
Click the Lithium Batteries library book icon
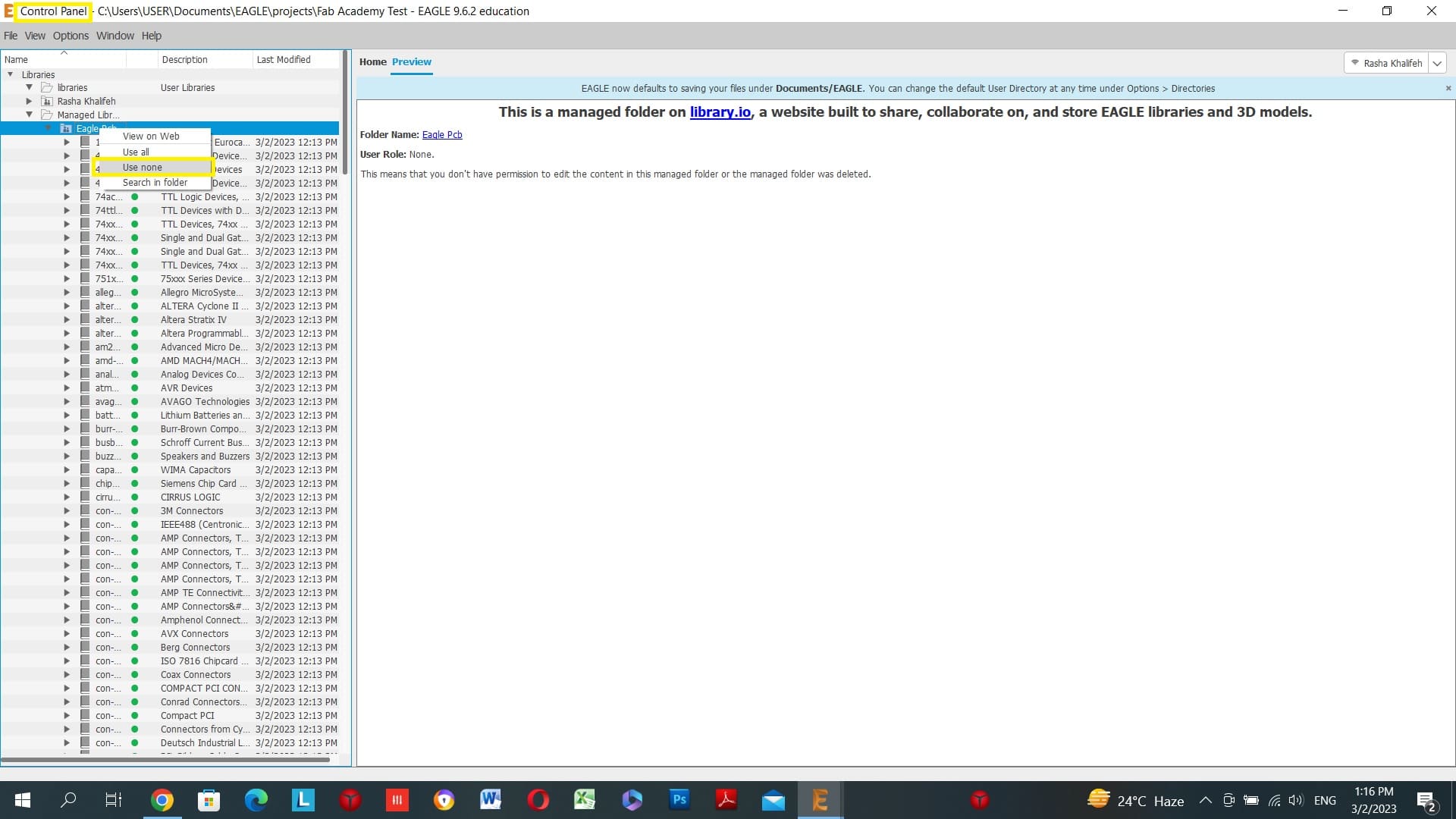(85, 416)
